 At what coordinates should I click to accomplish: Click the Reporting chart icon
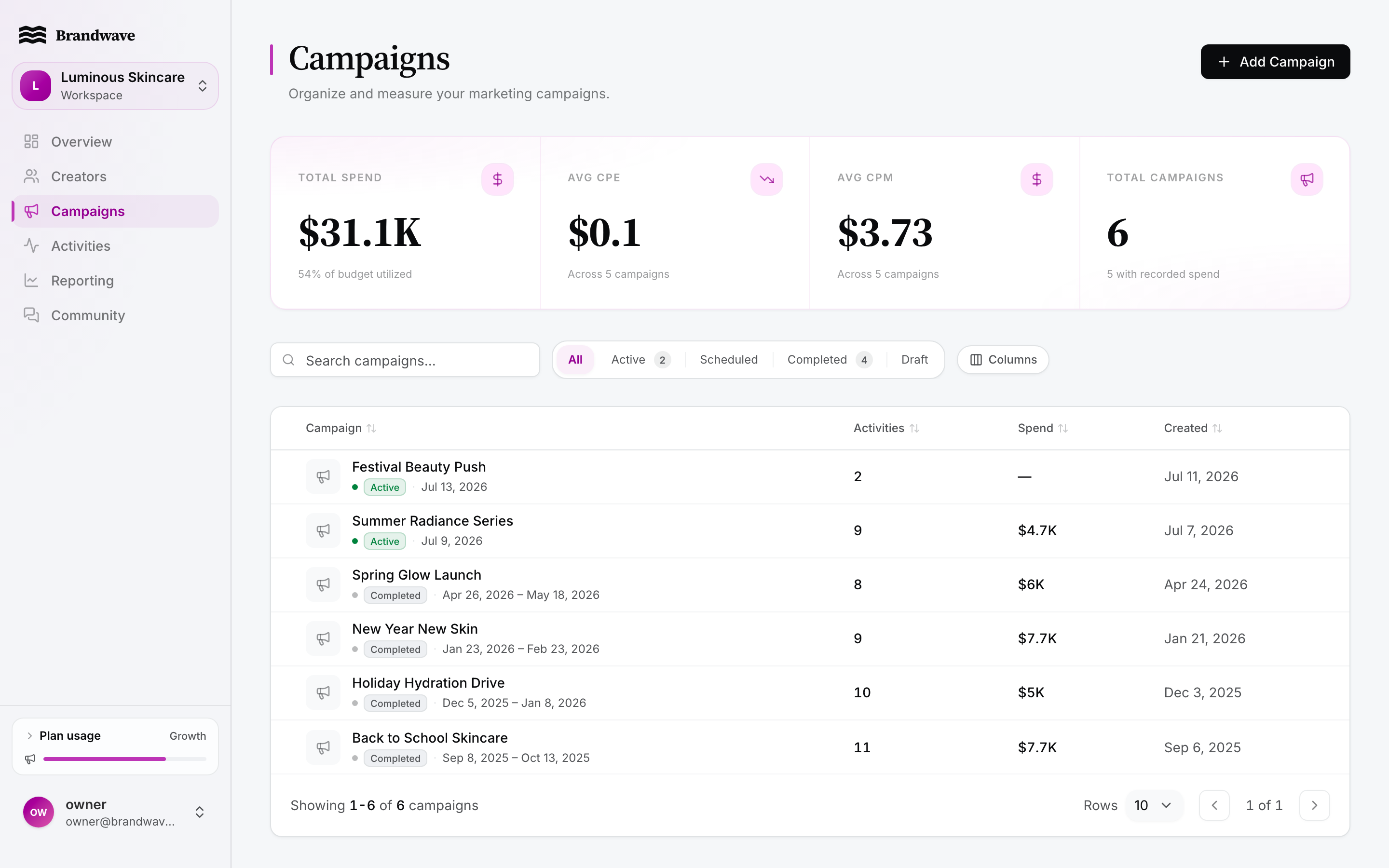tap(31, 280)
